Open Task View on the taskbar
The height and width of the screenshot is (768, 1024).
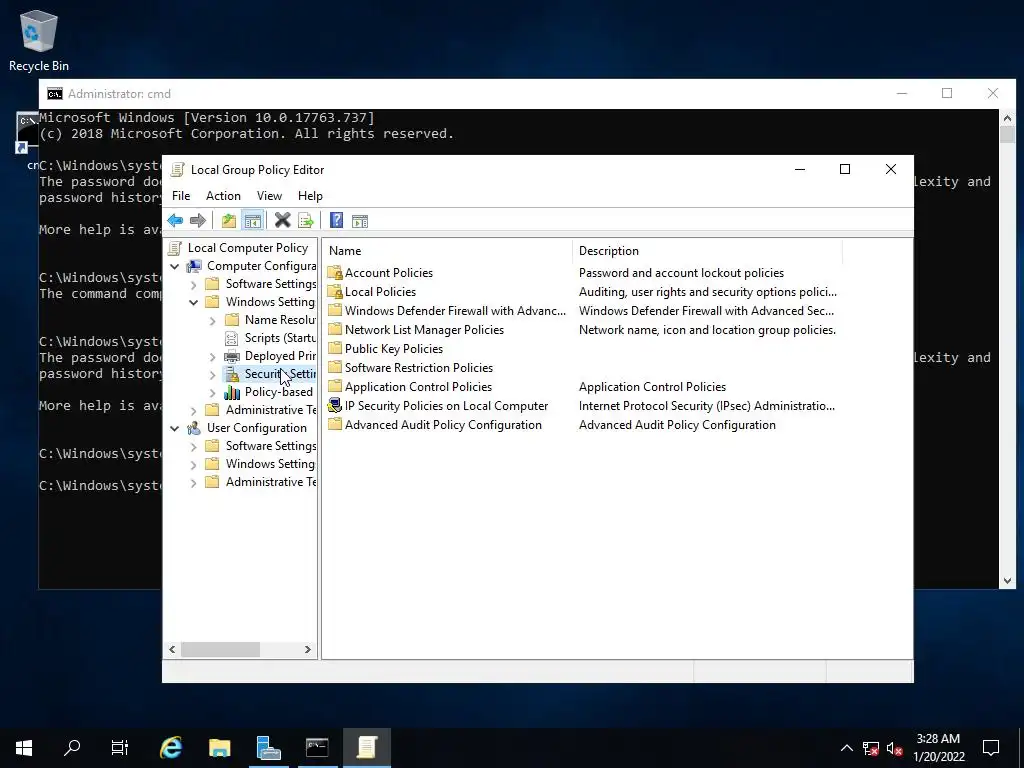click(x=120, y=747)
